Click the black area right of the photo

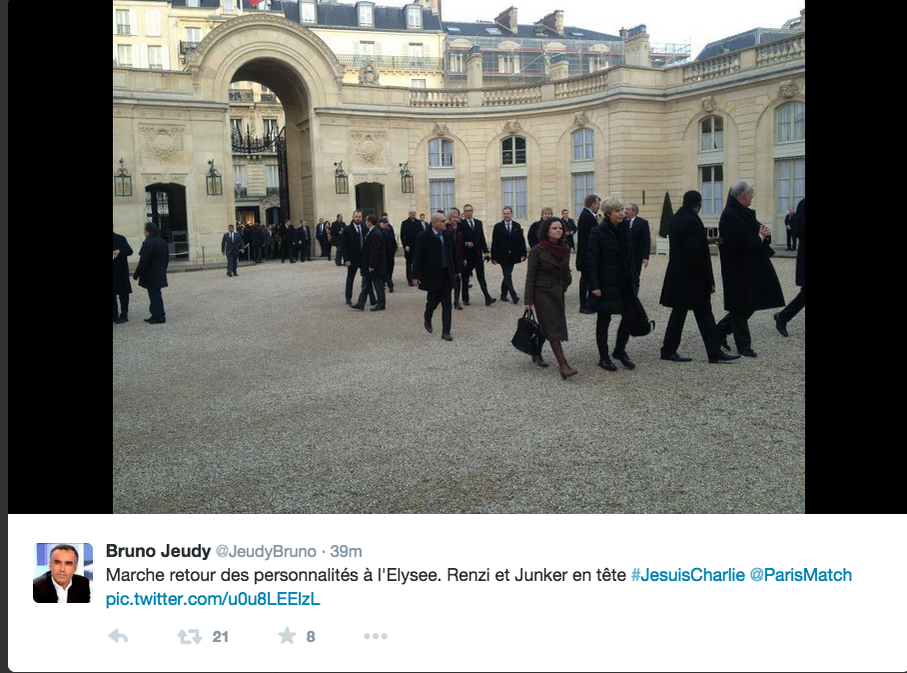coord(856,256)
